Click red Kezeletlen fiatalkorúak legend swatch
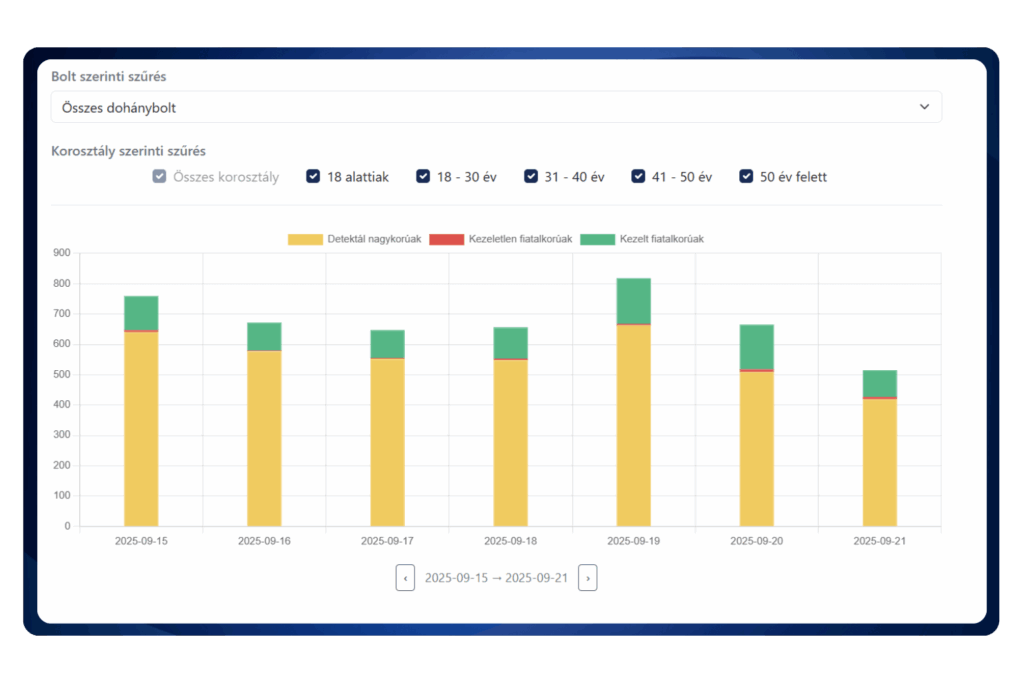The image size is (1024, 683). pyautogui.click(x=446, y=240)
